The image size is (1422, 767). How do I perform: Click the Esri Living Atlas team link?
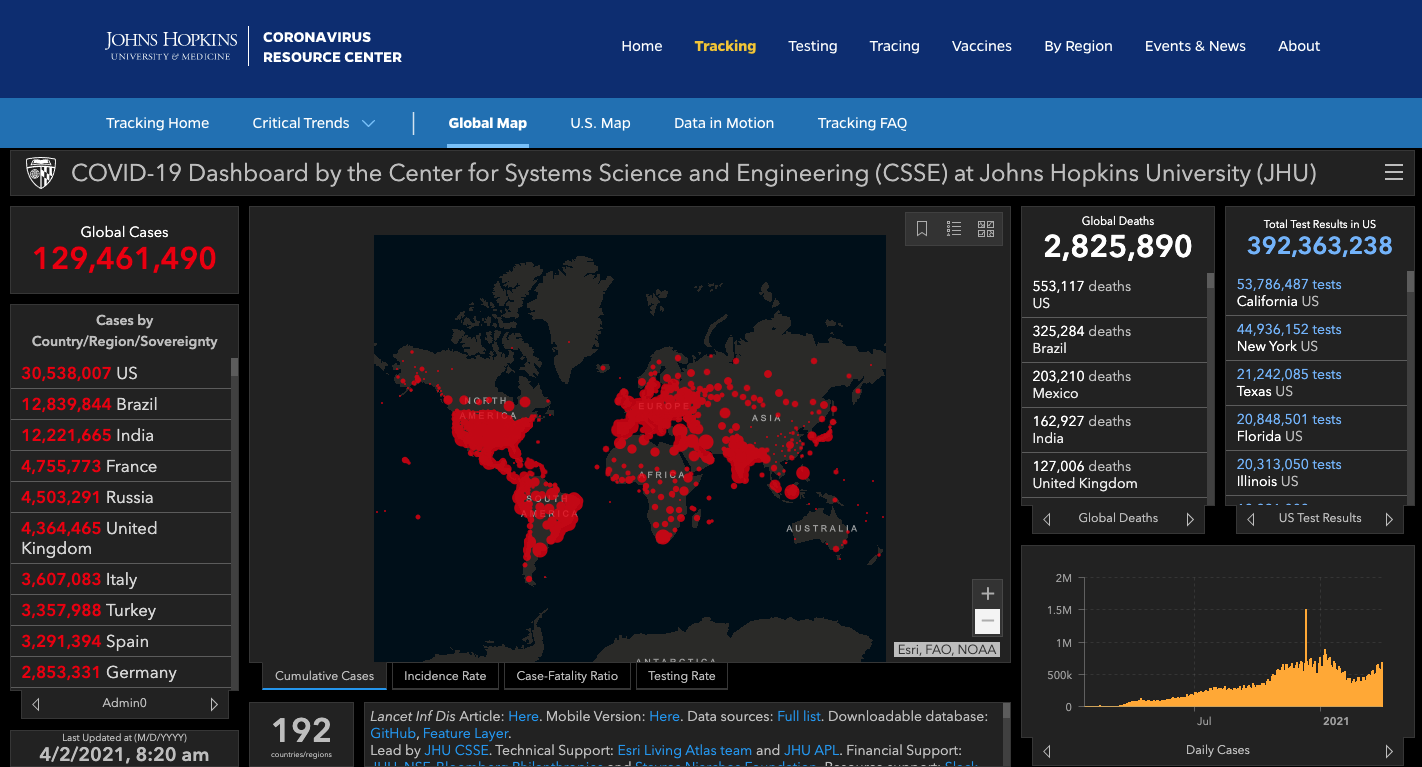684,750
